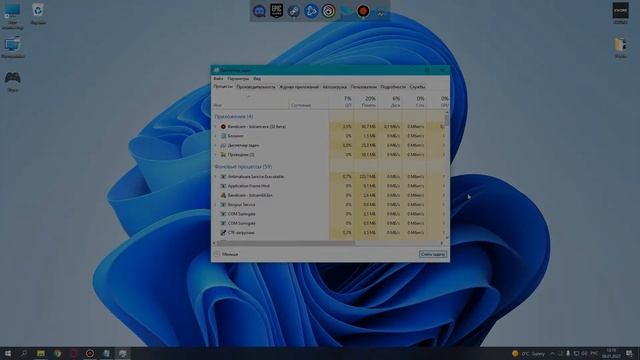Open Chrome from the taskbar
The image size is (640, 360).
coord(57,353)
